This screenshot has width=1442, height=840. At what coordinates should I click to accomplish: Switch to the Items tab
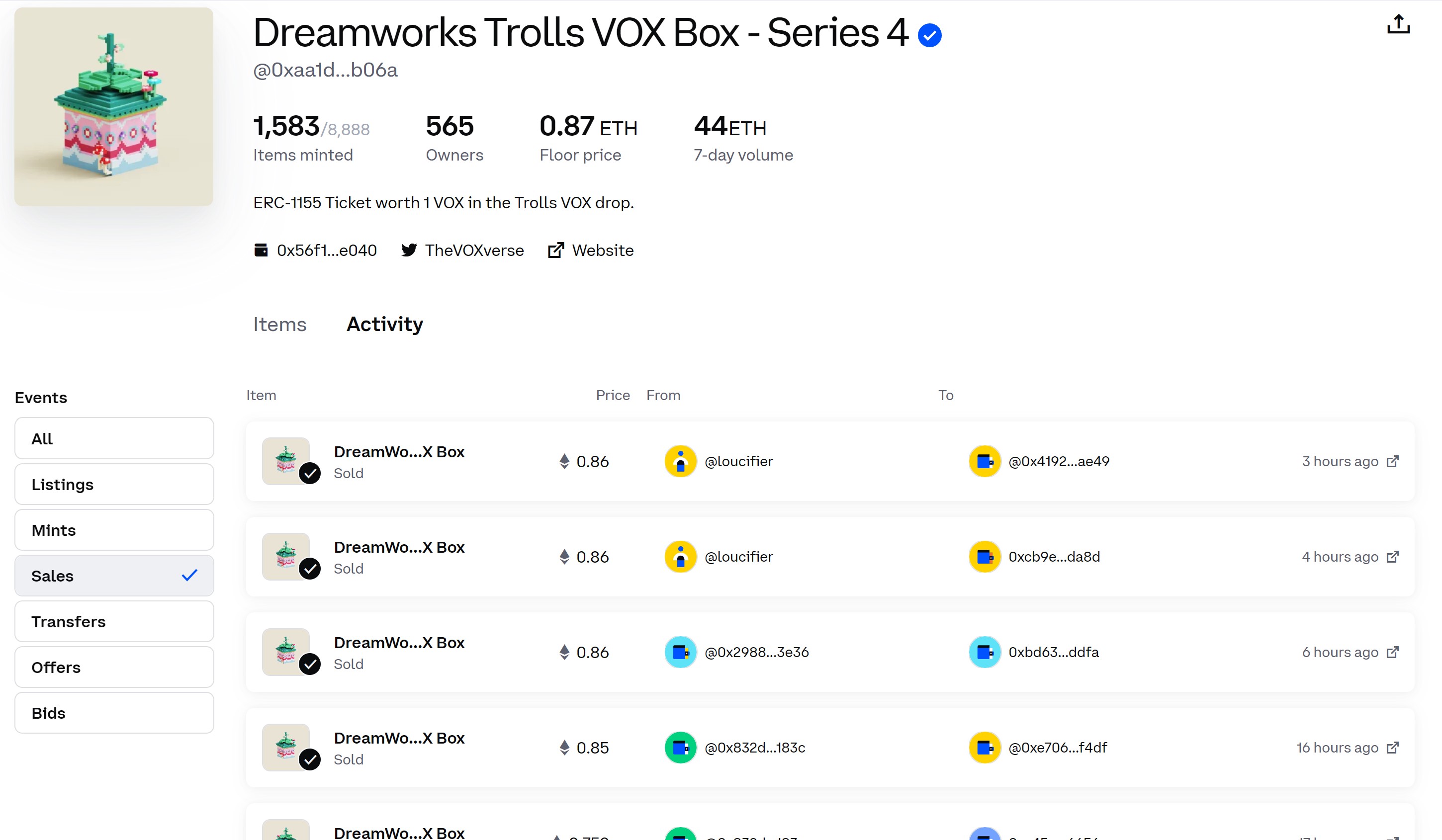point(280,324)
